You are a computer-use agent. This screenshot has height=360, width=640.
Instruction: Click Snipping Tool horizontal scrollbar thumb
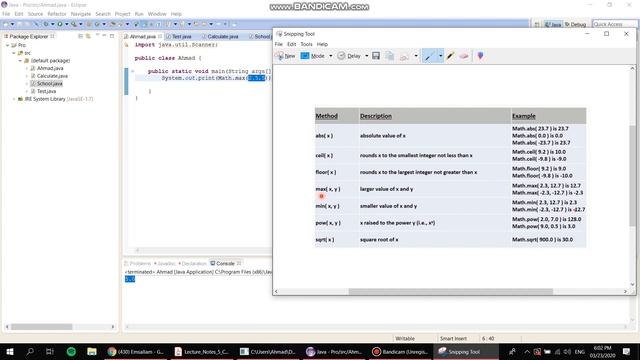451,291
